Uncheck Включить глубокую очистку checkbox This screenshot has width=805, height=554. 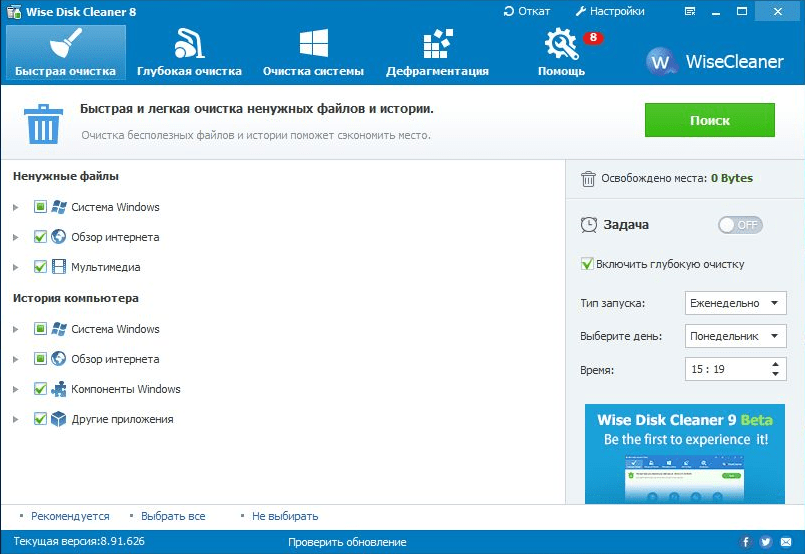[x=588, y=264]
